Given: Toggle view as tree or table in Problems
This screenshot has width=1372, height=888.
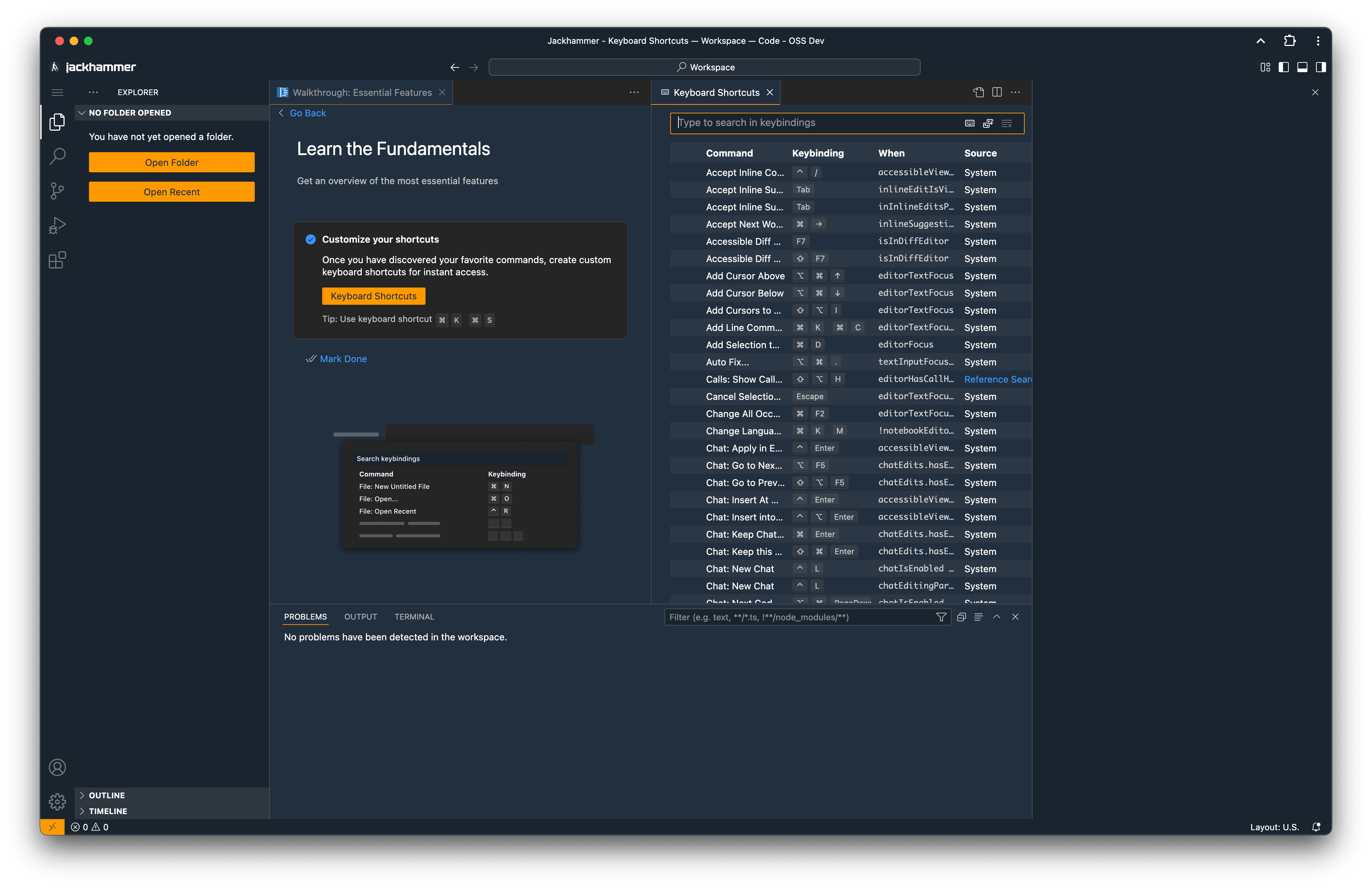Looking at the screenshot, I should point(978,617).
